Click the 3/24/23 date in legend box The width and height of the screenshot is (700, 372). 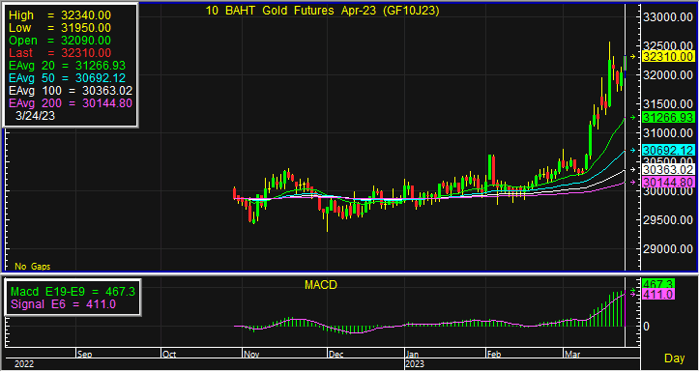(x=35, y=116)
